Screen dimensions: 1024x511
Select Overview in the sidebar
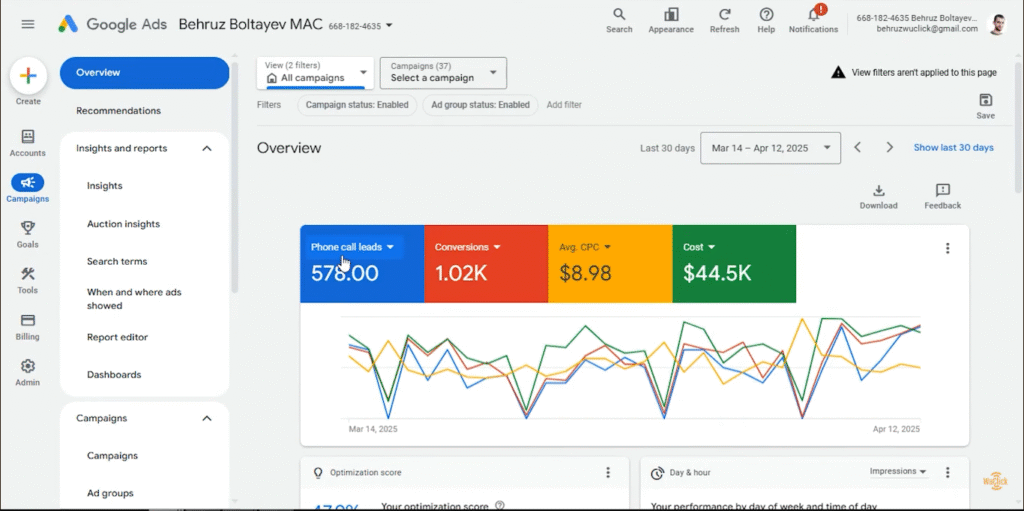click(144, 73)
